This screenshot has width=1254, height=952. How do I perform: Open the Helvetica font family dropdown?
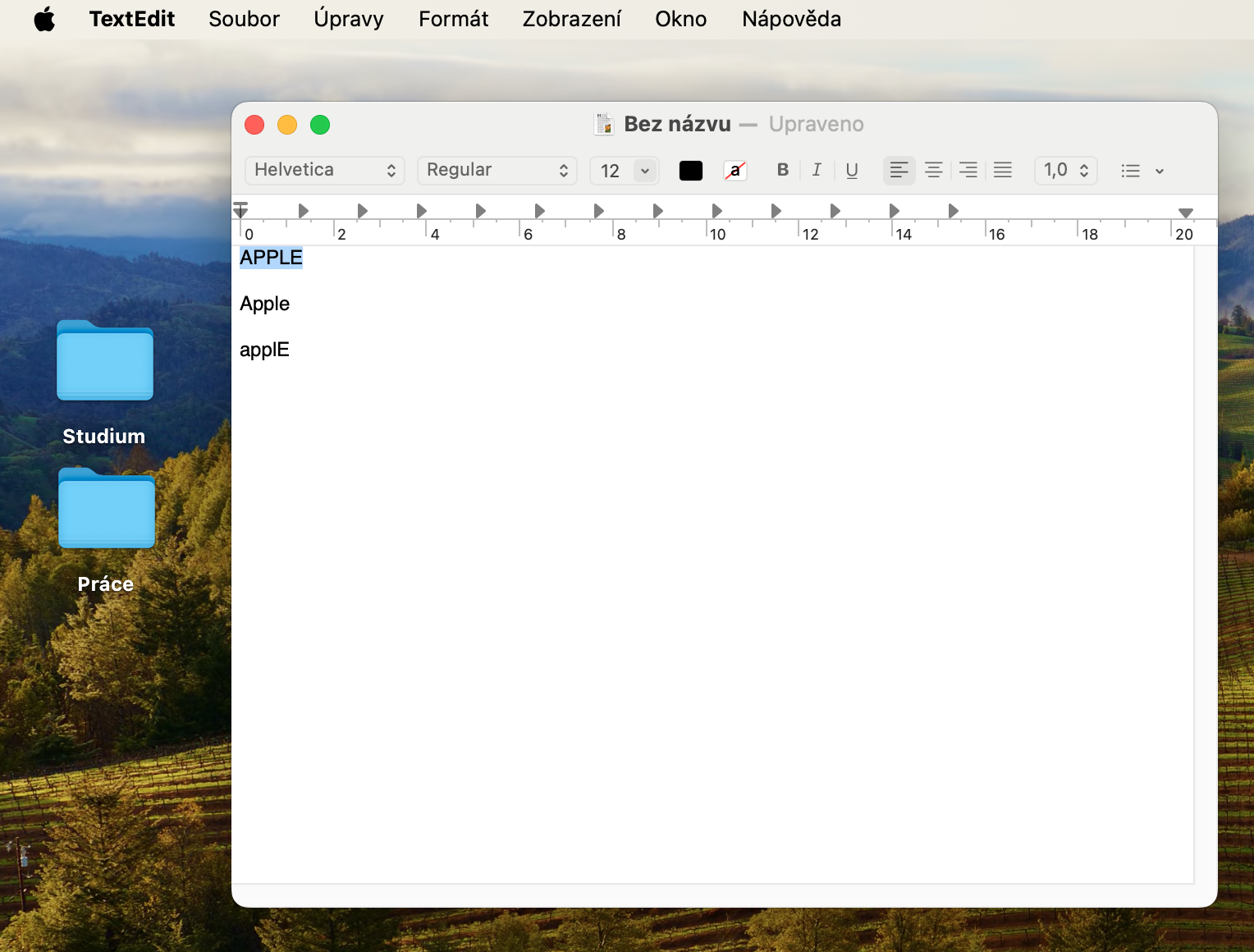click(x=325, y=170)
